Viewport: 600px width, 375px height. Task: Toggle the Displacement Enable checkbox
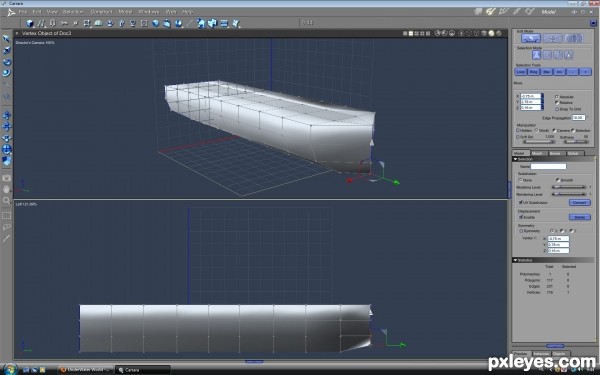pos(521,217)
